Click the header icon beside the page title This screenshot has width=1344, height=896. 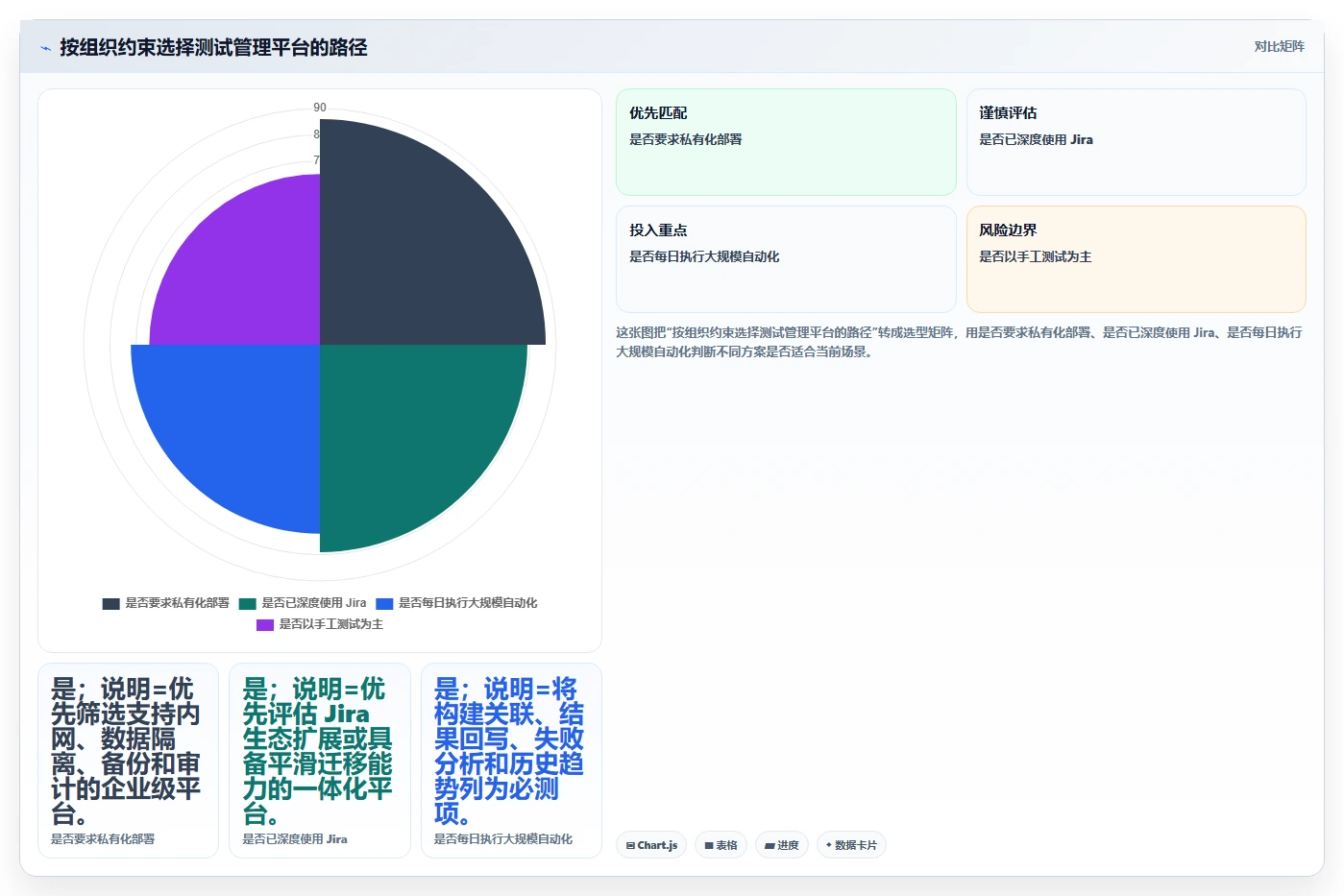click(x=45, y=48)
